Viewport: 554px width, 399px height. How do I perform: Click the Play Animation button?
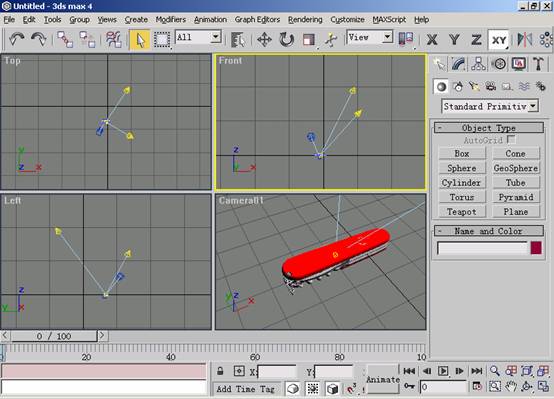click(x=443, y=371)
